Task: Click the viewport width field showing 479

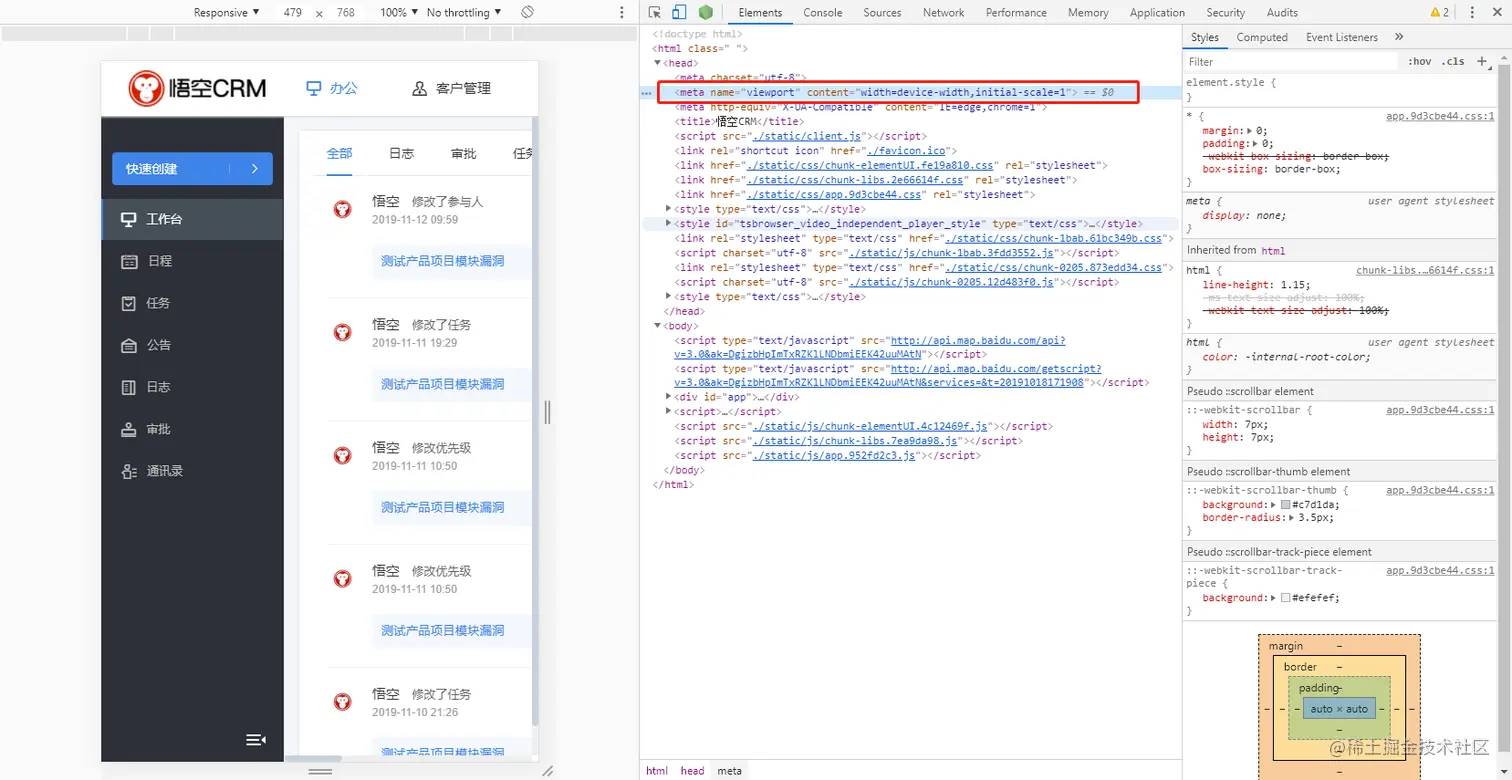Action: (x=292, y=12)
